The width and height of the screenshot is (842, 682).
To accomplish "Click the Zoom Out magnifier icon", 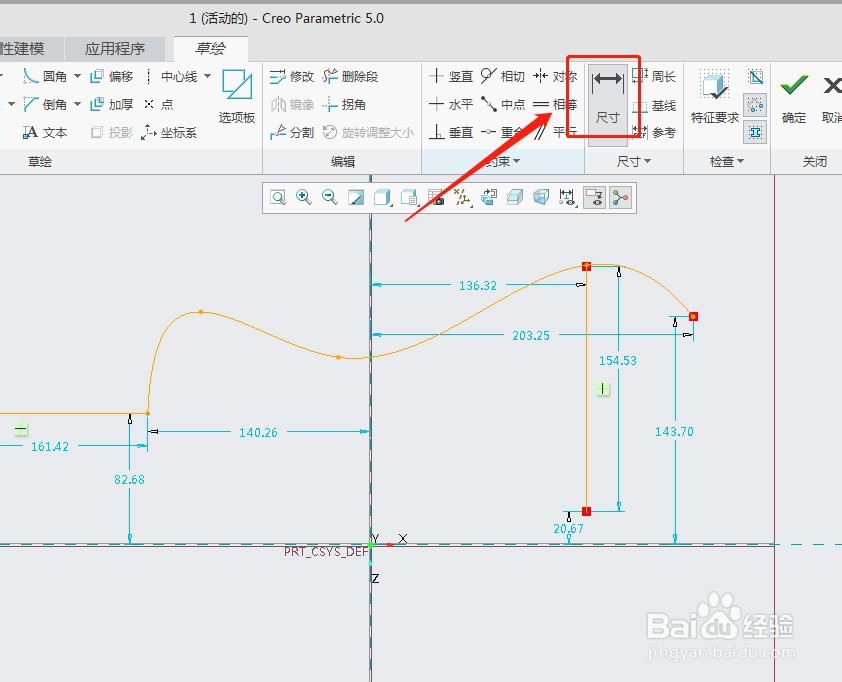I will point(329,198).
